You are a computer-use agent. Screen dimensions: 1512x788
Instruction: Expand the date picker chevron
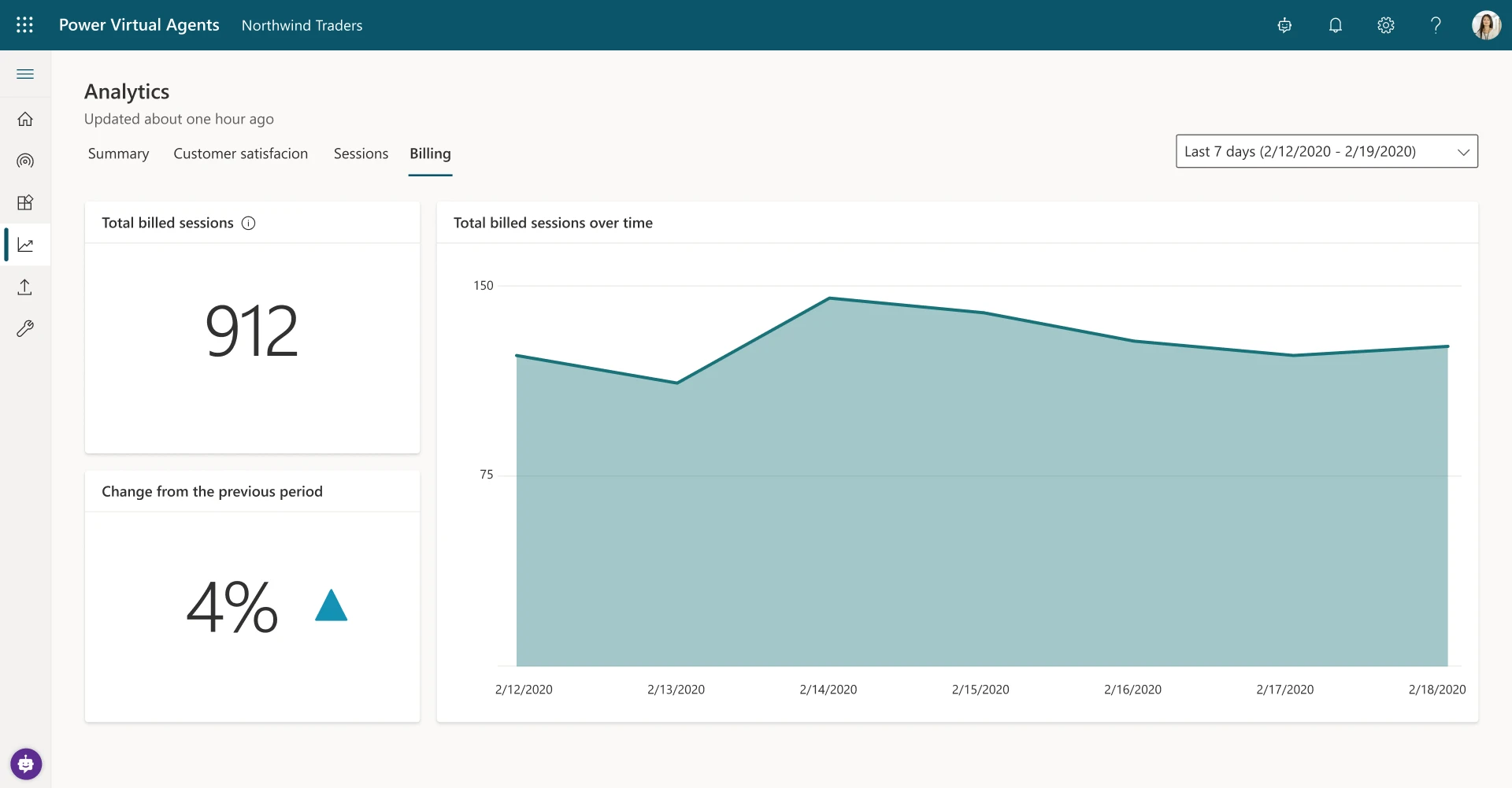(x=1464, y=151)
